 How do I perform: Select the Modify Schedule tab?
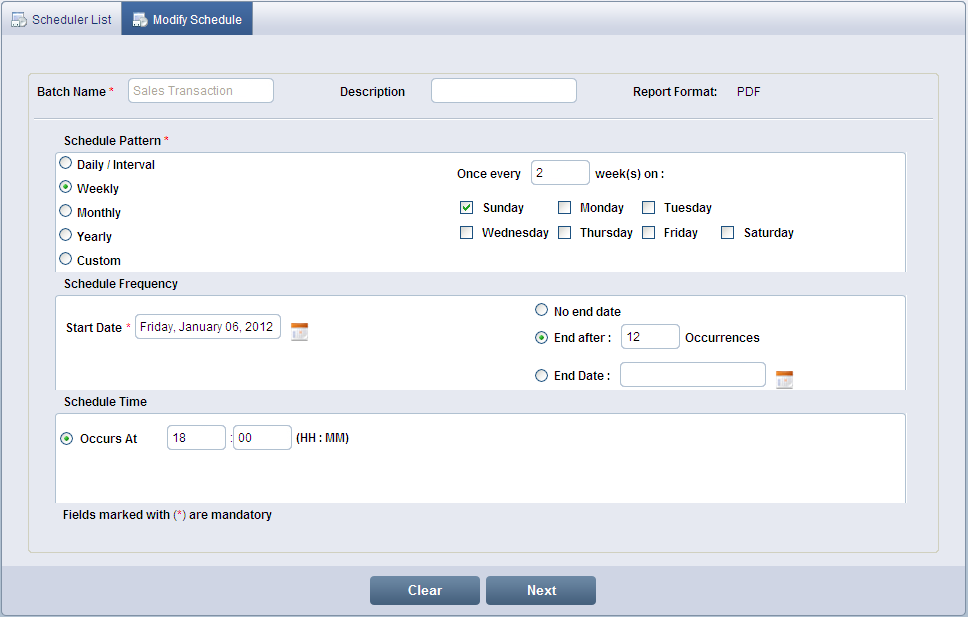(x=187, y=19)
